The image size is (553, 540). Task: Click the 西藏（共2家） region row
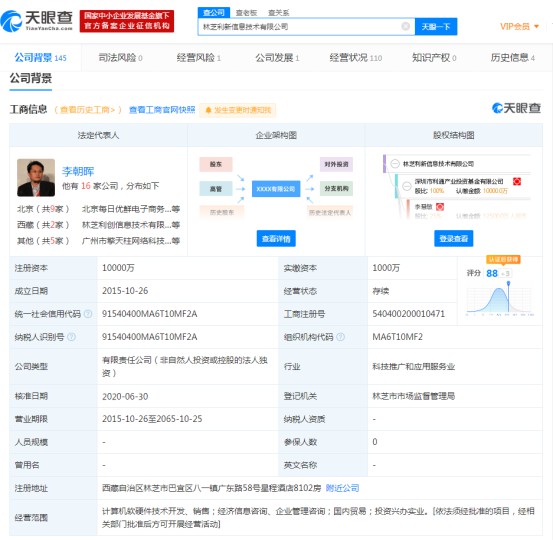pos(43,225)
